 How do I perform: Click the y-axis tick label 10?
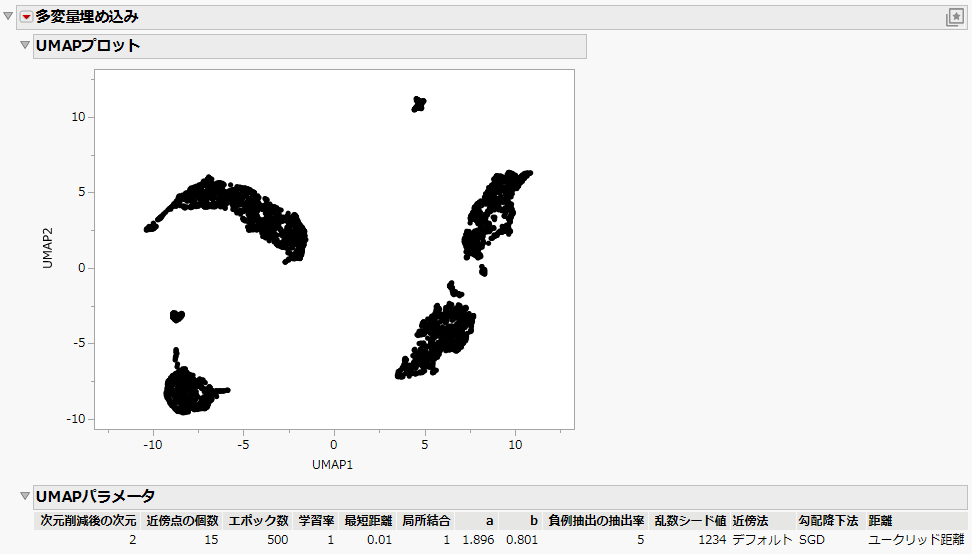coord(78,117)
